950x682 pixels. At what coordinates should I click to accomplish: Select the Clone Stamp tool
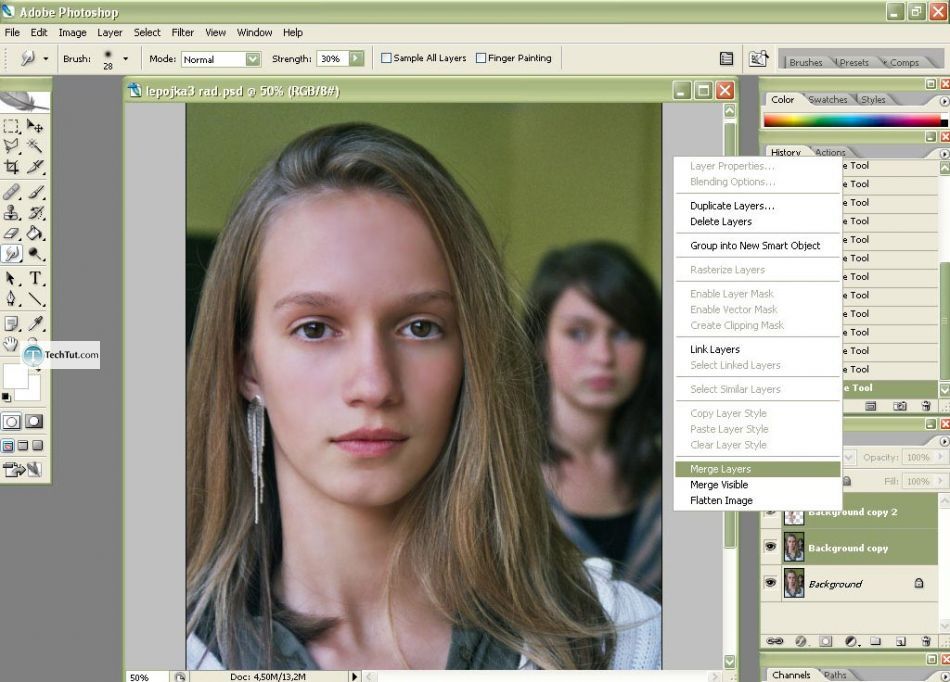11,213
